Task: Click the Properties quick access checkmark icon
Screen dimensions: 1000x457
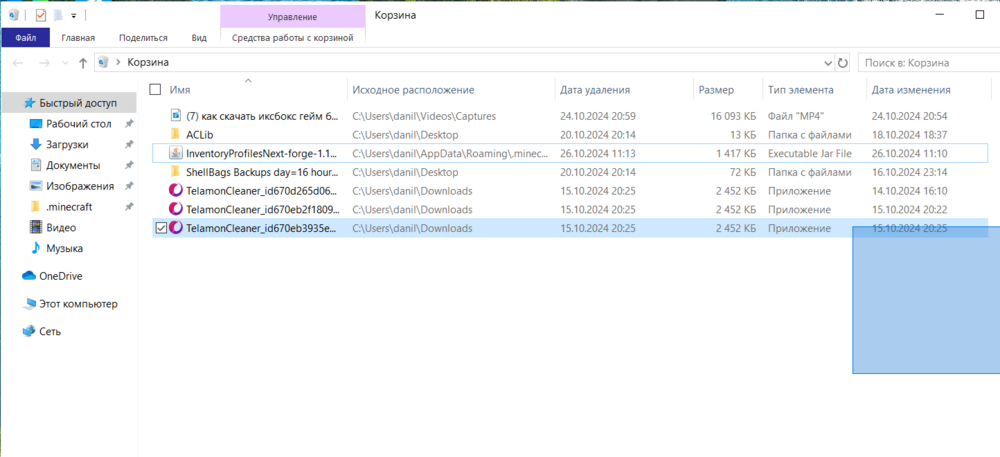Action: pos(41,15)
